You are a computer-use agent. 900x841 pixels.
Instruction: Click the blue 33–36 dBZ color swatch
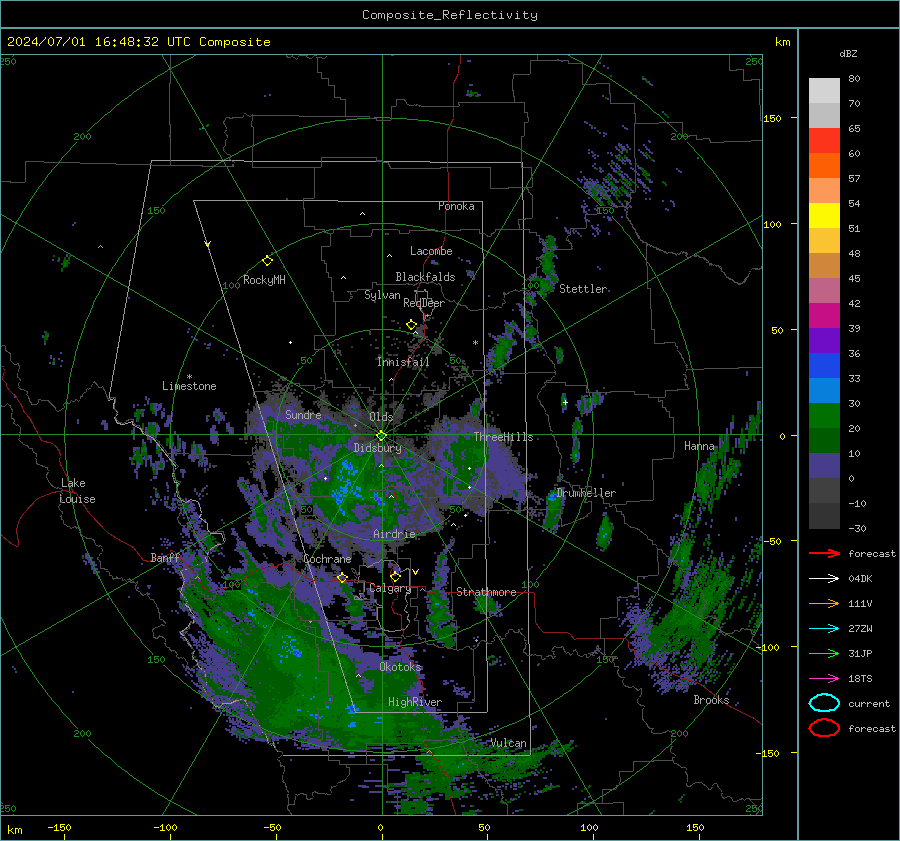[x=824, y=366]
